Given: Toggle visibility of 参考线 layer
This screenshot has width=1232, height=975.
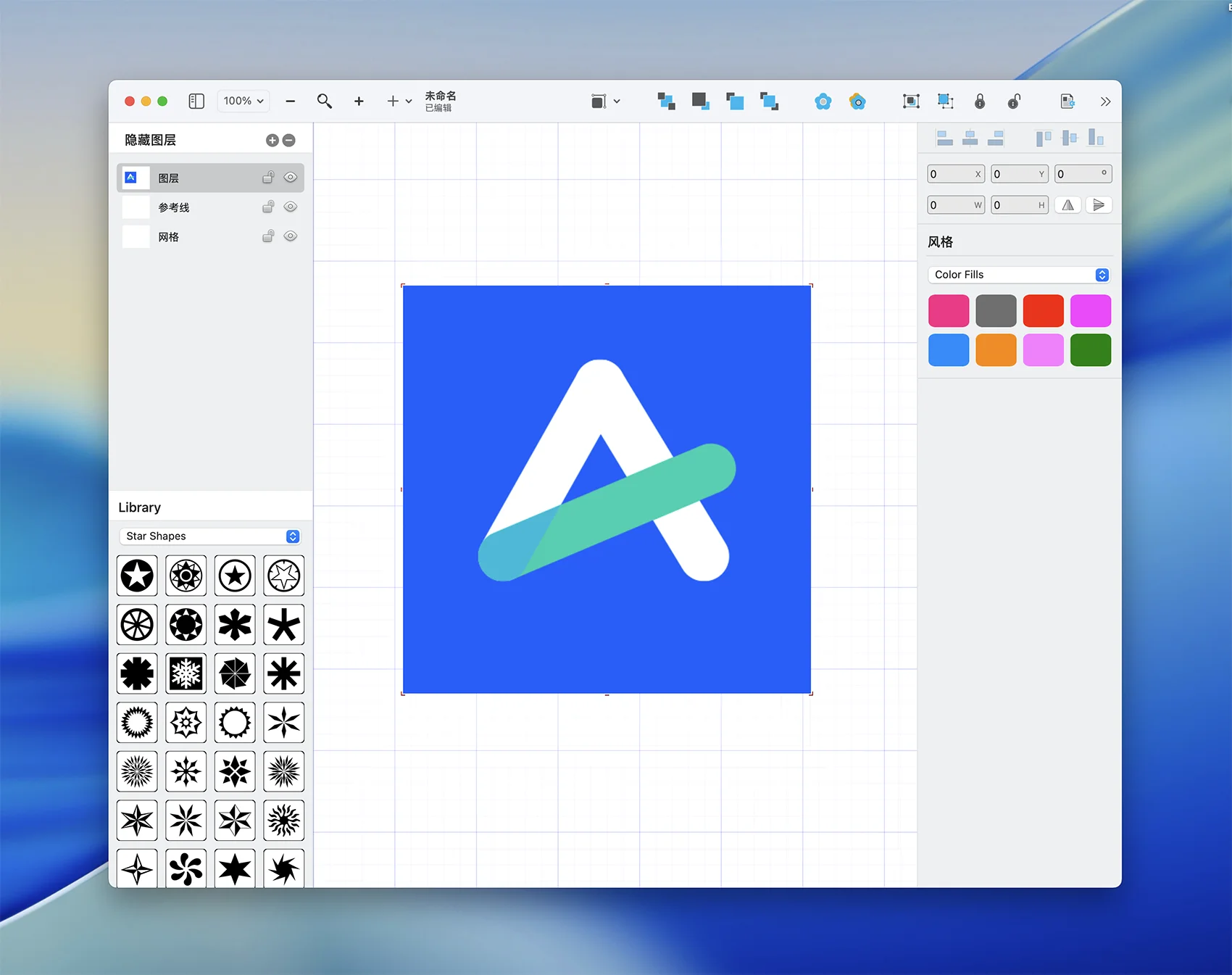Looking at the screenshot, I should click(x=291, y=207).
